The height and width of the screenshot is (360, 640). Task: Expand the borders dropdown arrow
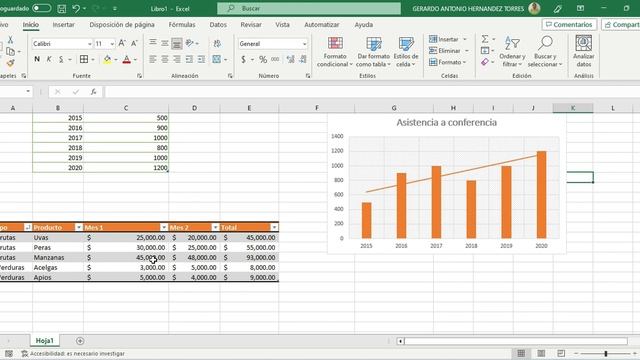point(93,60)
